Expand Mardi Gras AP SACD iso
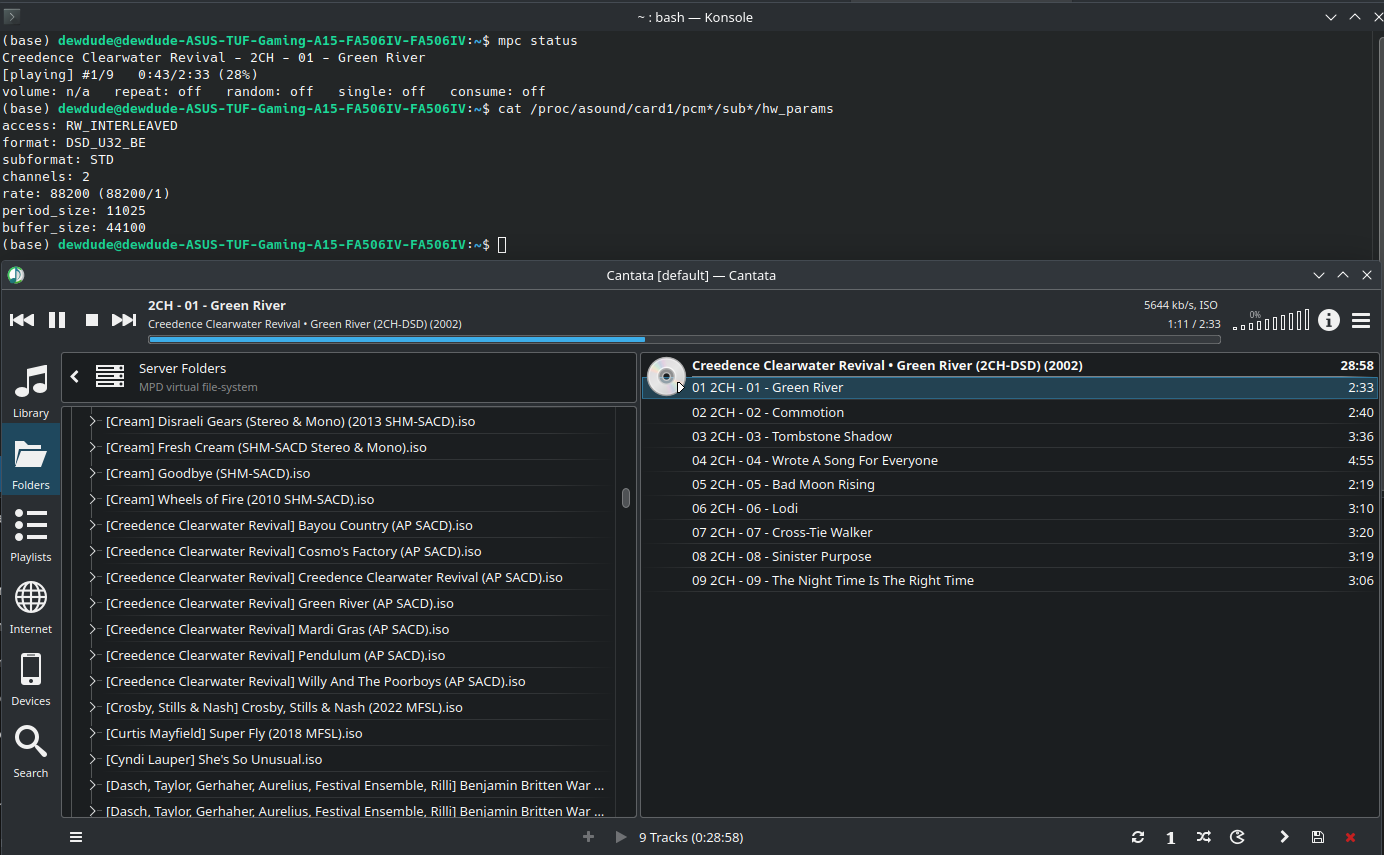This screenshot has height=855, width=1384. tap(92, 629)
